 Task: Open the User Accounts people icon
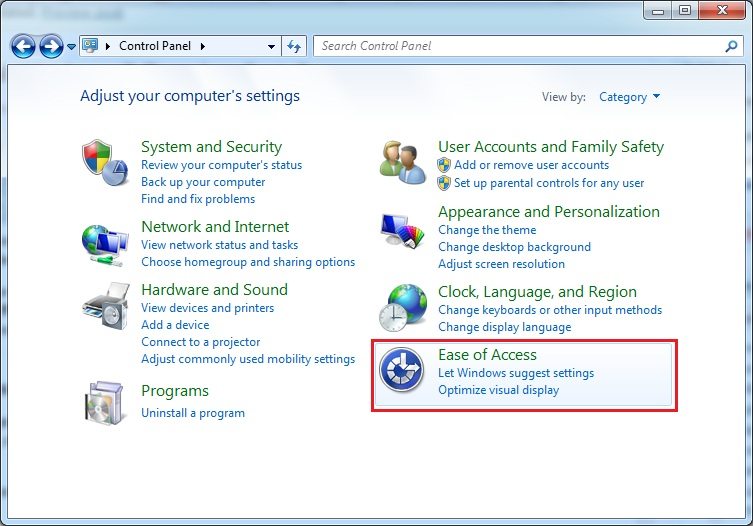402,162
